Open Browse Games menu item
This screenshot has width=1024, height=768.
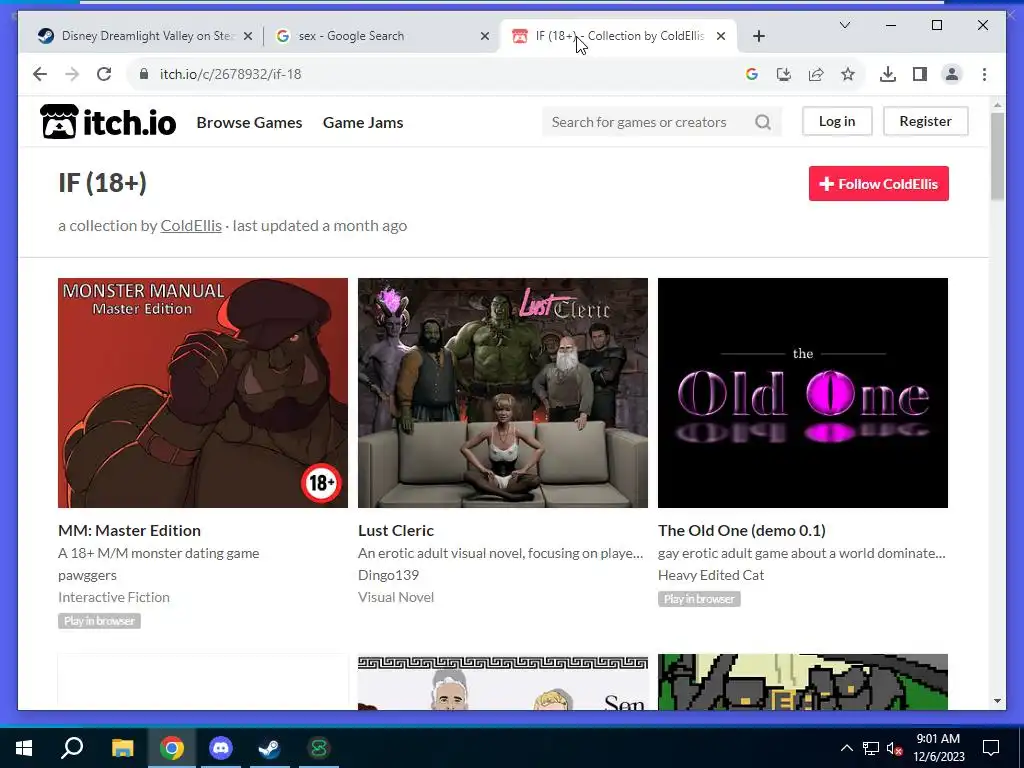click(249, 122)
